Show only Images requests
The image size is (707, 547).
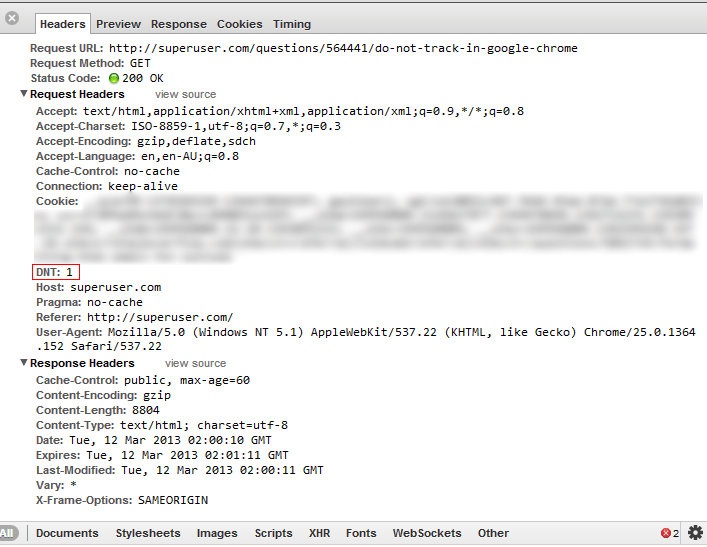coord(217,533)
